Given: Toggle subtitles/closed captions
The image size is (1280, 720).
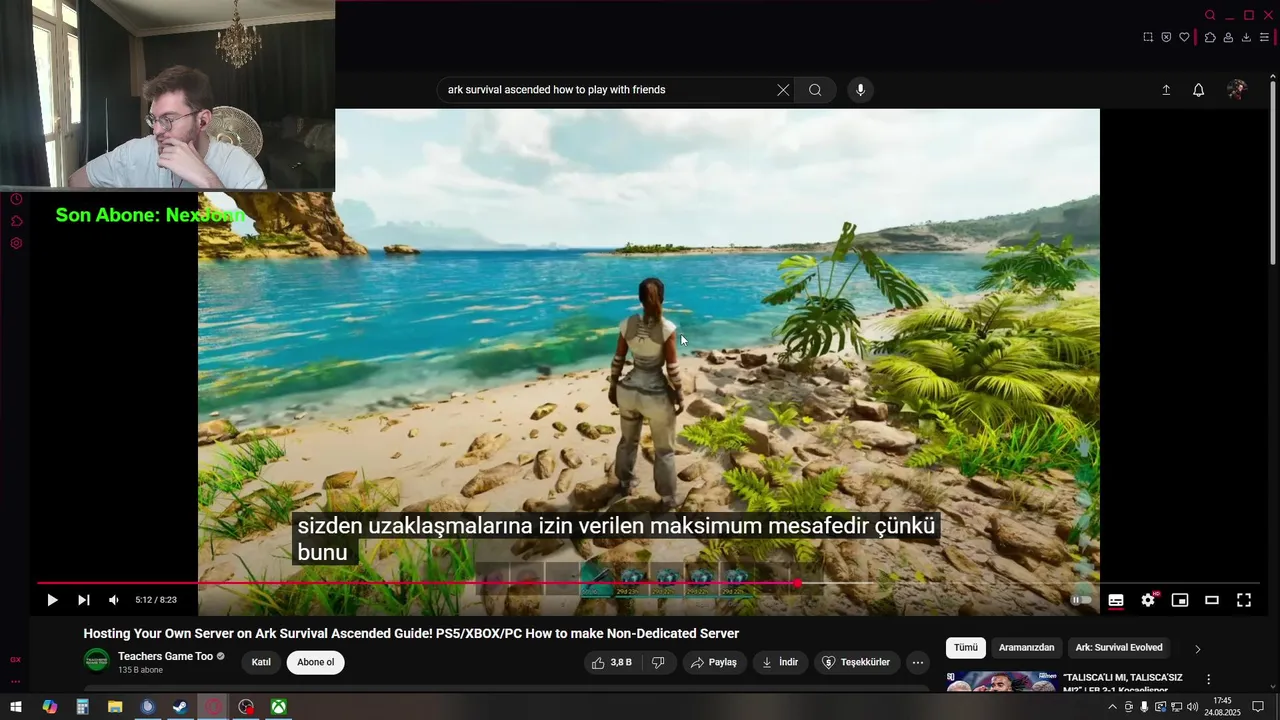Looking at the screenshot, I should (x=1116, y=600).
